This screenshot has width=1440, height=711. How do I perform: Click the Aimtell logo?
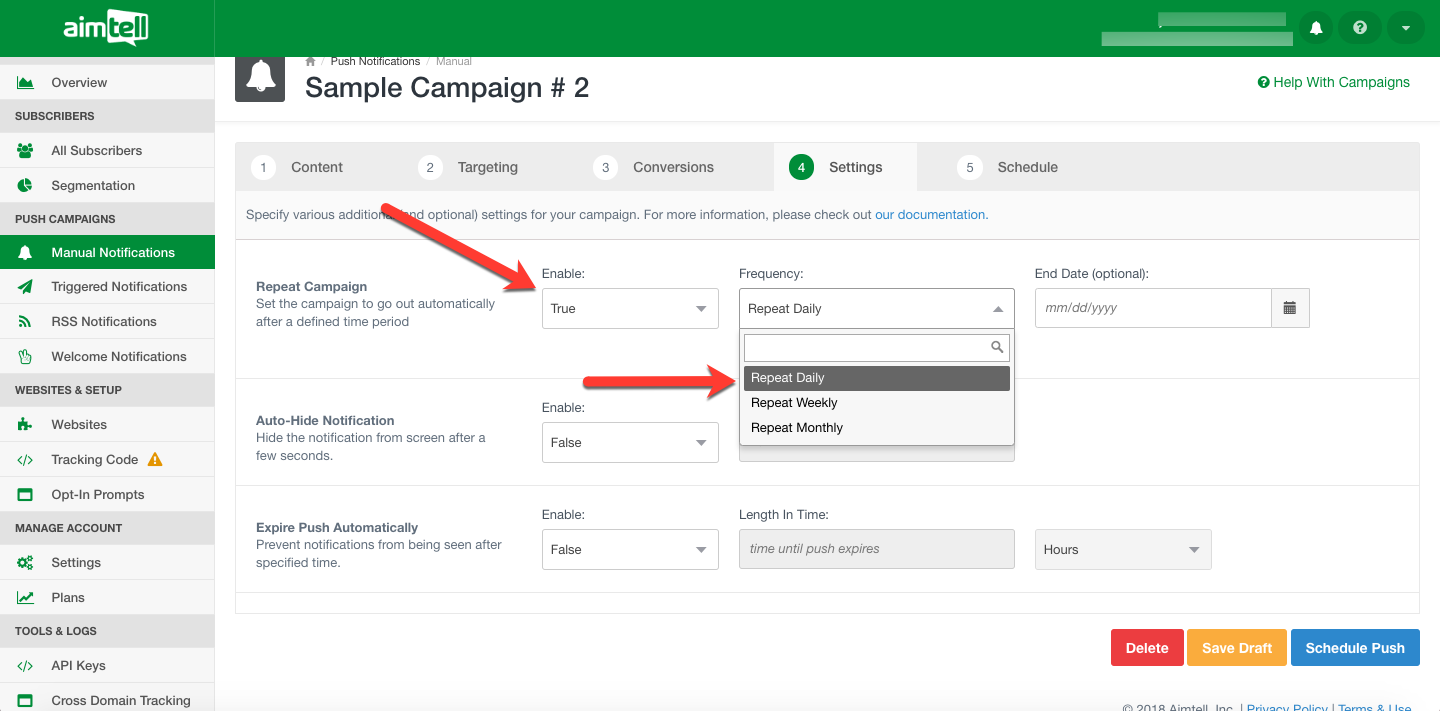[106, 28]
